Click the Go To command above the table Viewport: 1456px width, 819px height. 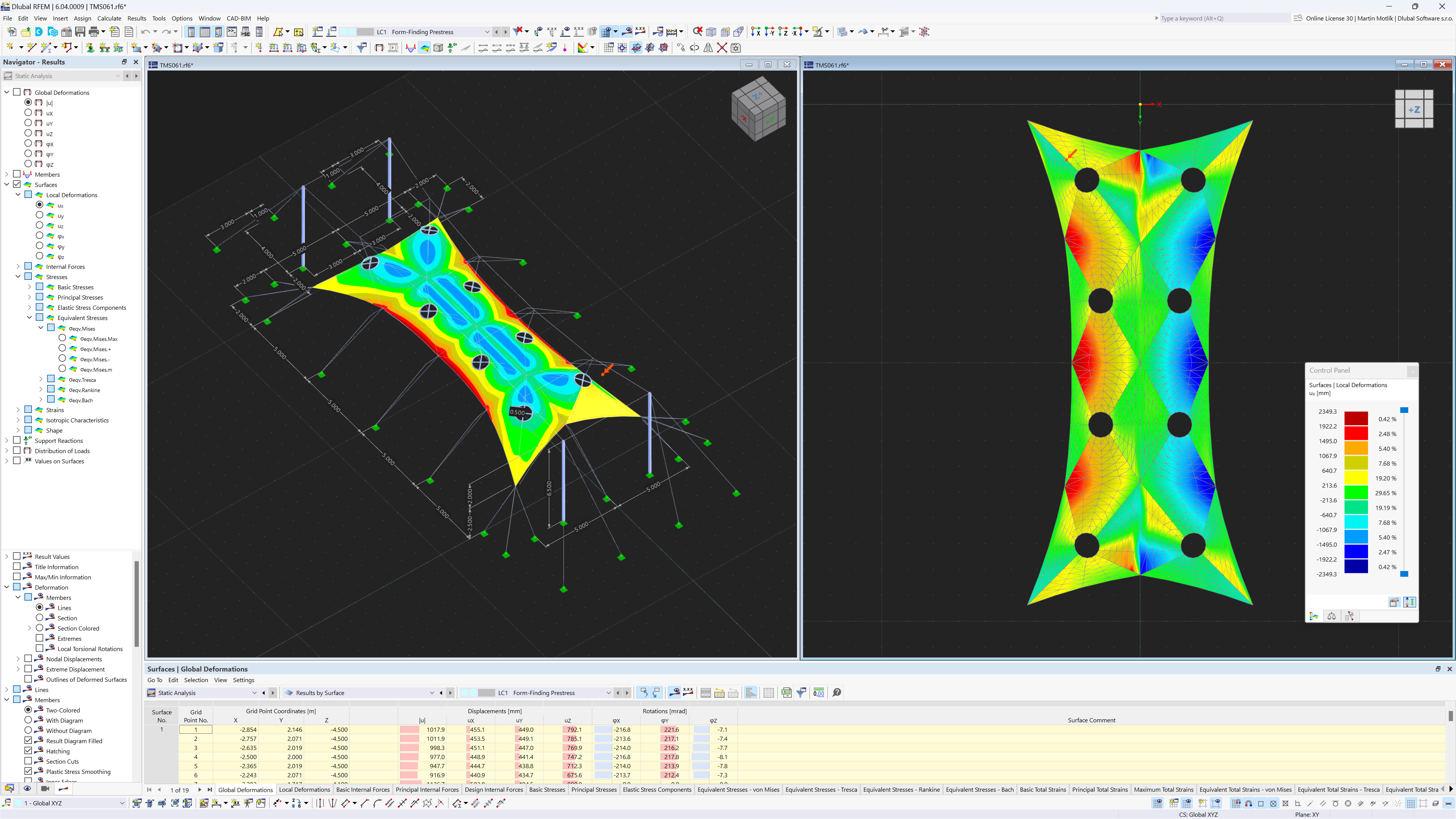tap(154, 680)
